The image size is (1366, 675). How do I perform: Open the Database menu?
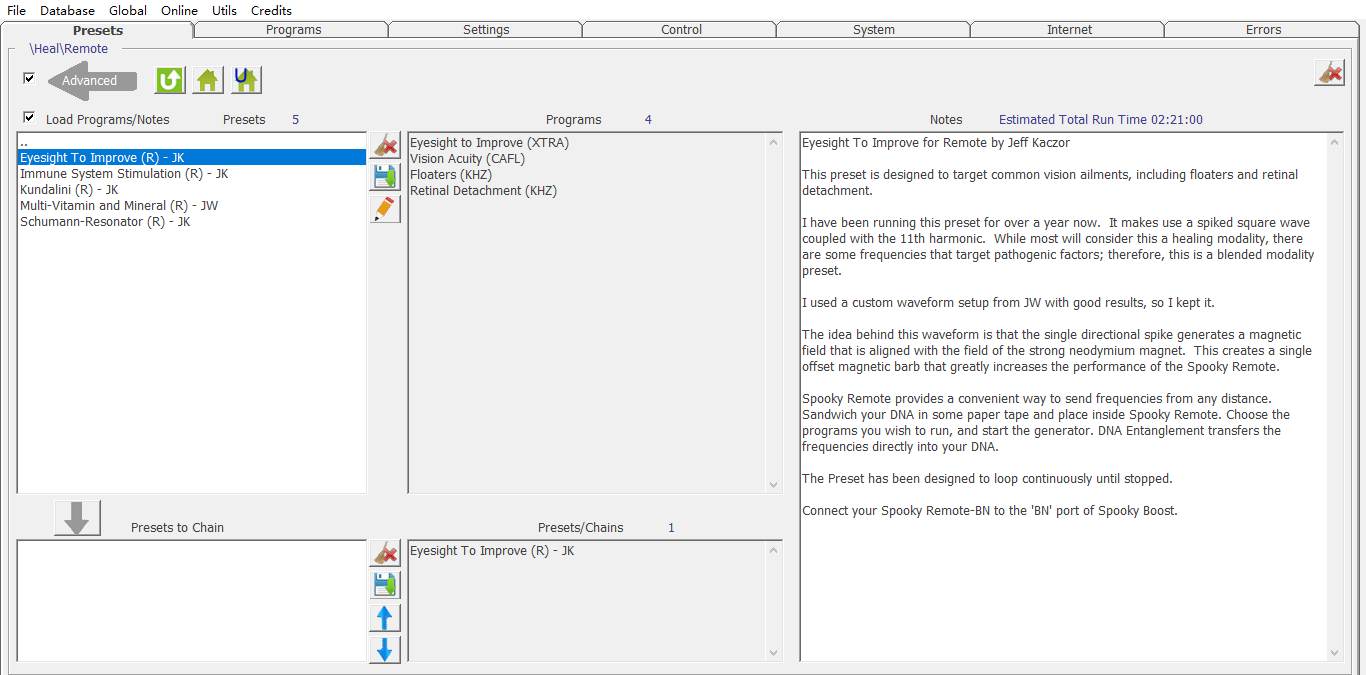point(67,10)
